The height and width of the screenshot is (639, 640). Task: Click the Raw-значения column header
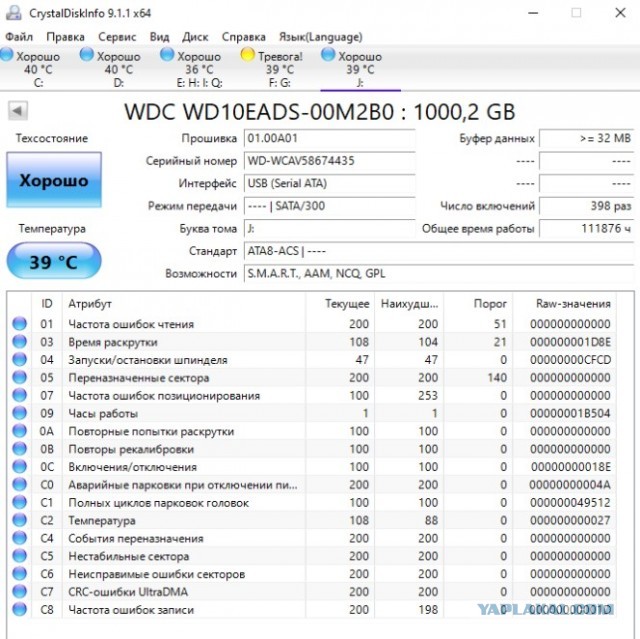(564, 304)
